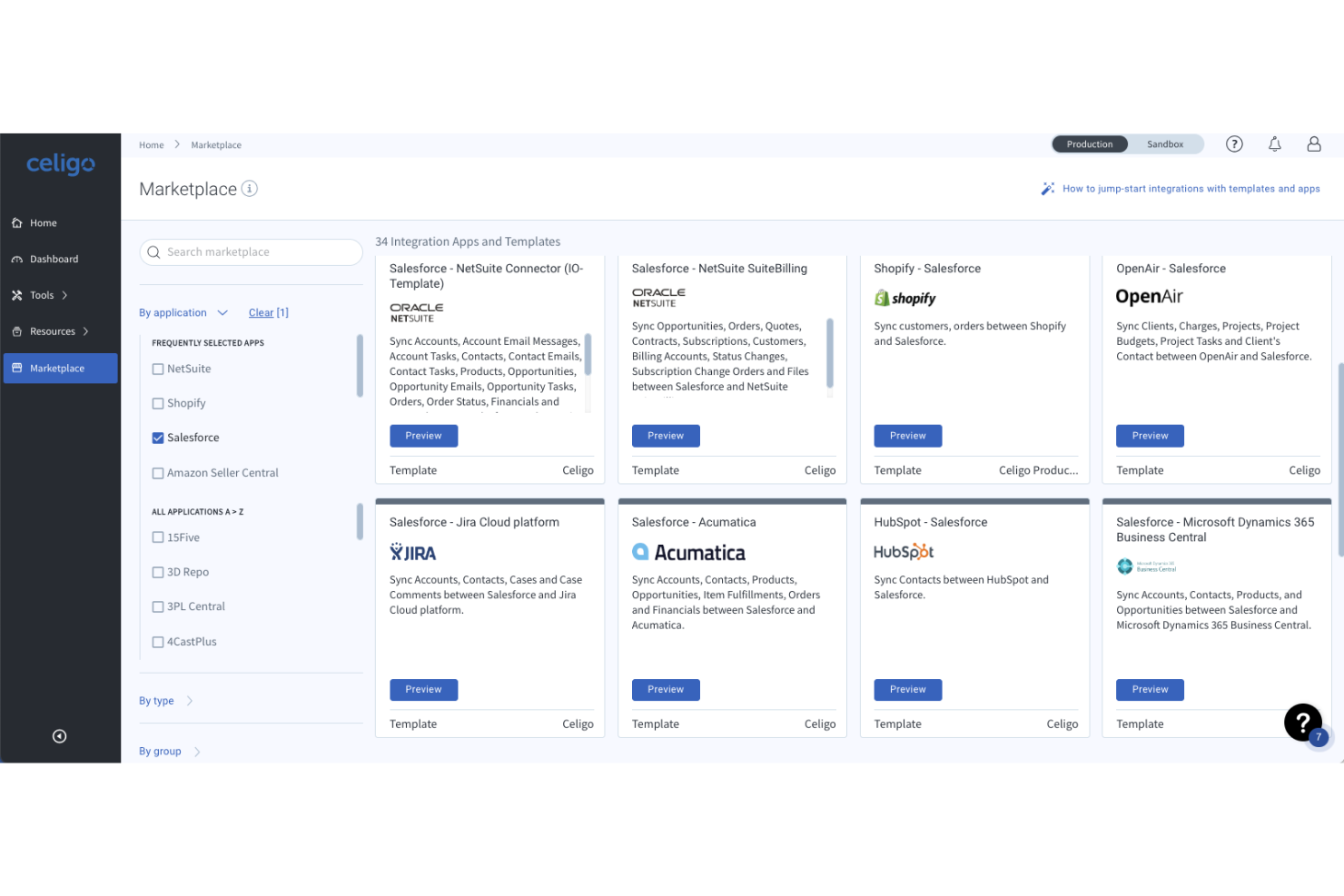Preview Salesforce - NetSuite Connector template
Image resolution: width=1344 pixels, height=896 pixels.
point(424,436)
